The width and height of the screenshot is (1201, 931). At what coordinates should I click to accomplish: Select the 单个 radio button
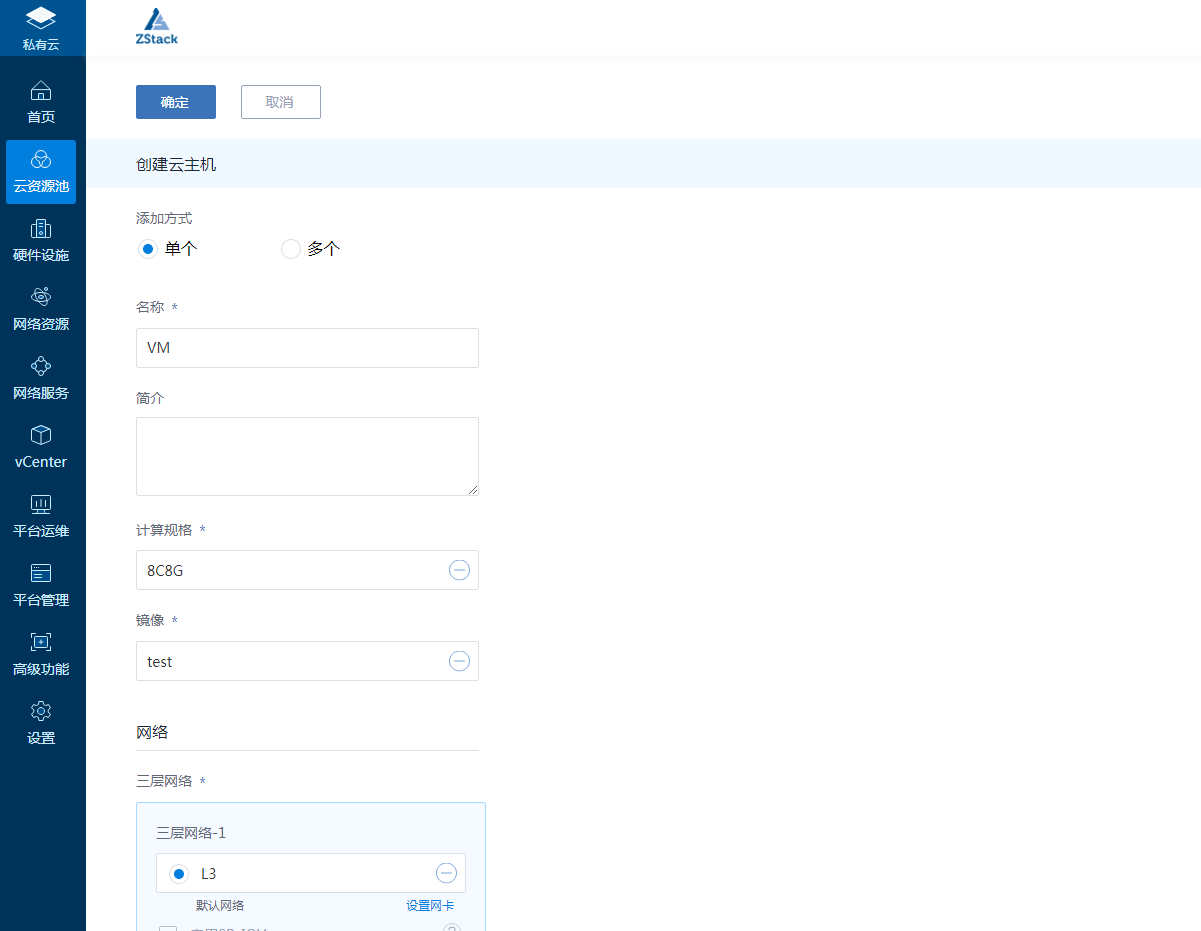(x=147, y=248)
